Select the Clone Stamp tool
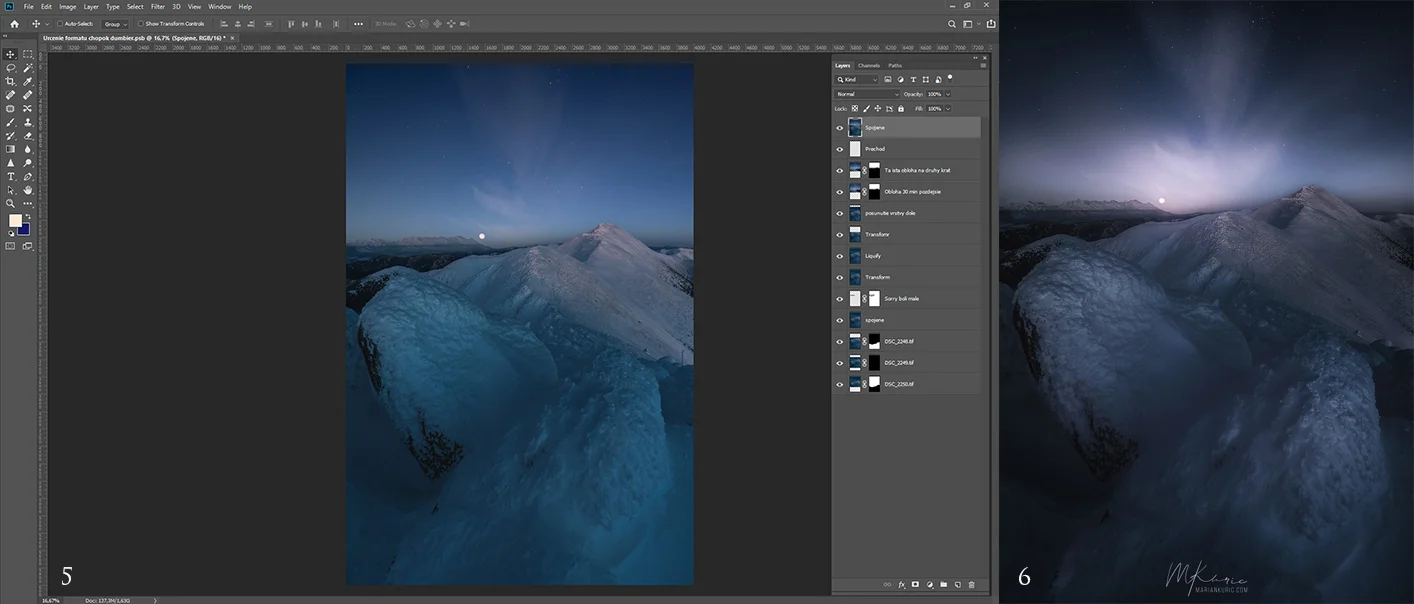The width and height of the screenshot is (1414, 604). (28, 122)
